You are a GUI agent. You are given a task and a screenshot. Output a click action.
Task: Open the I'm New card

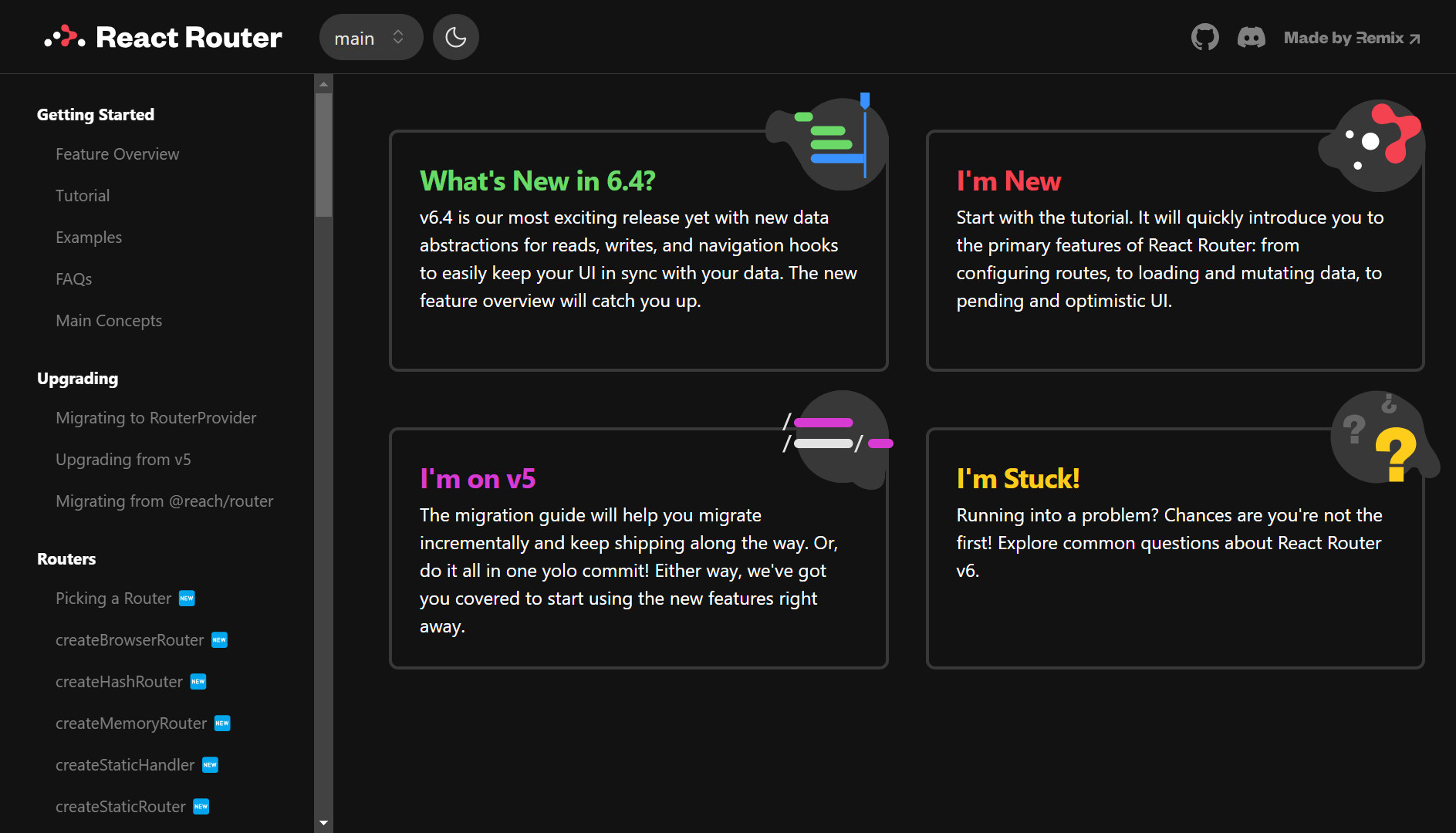tap(1175, 251)
